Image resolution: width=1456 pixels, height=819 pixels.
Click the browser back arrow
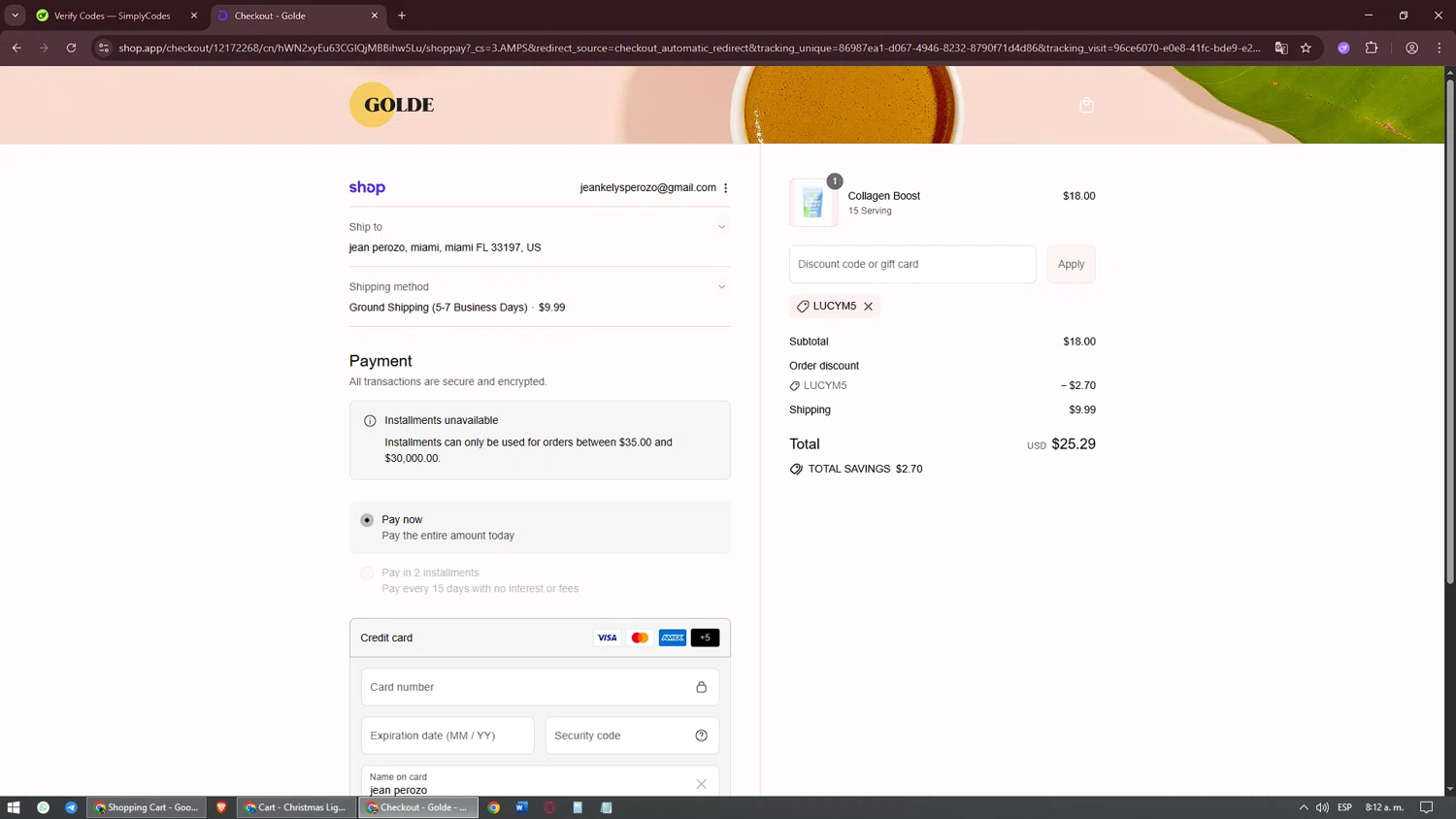pos(17,48)
